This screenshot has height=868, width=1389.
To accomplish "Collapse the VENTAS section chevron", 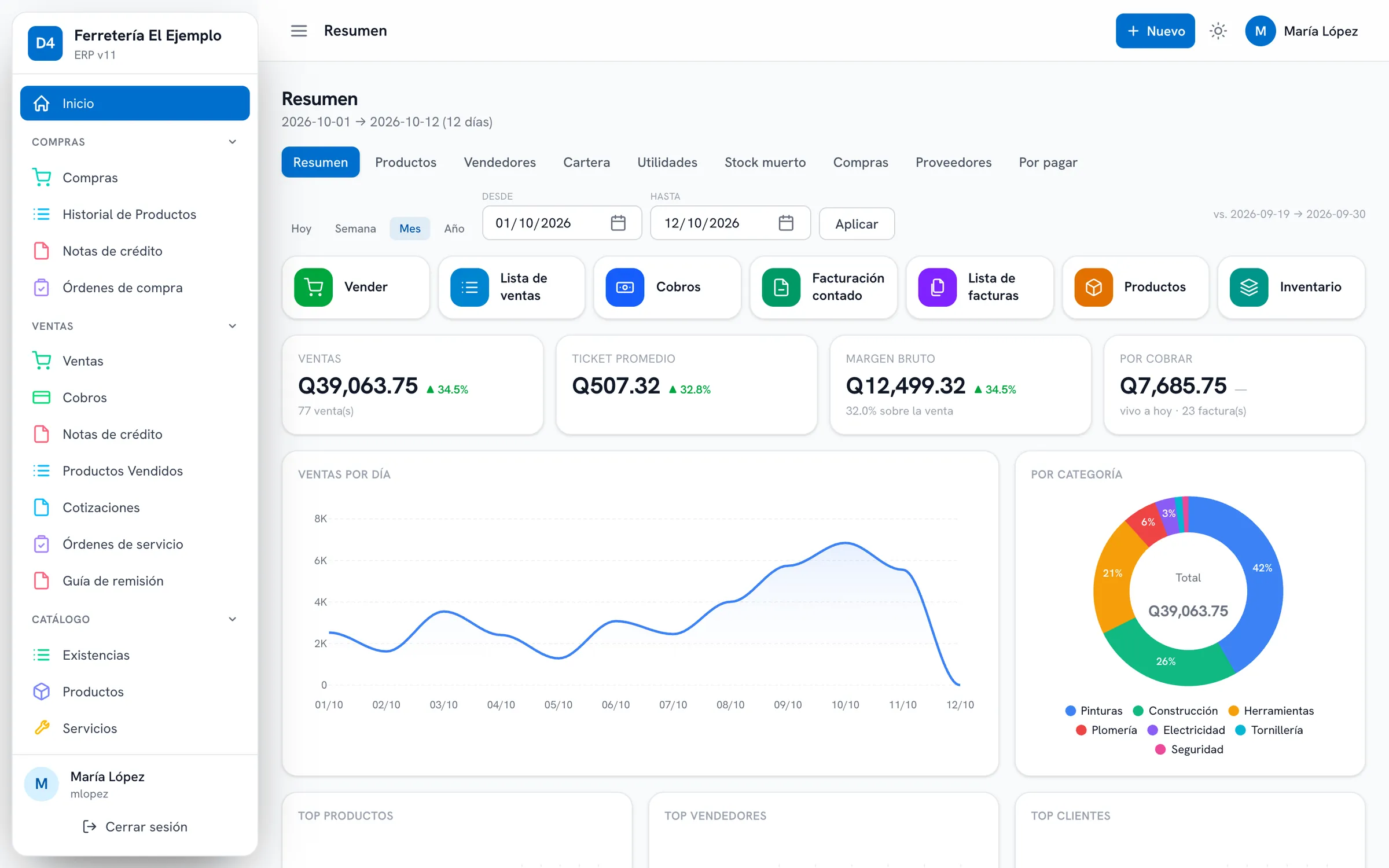I will pyautogui.click(x=232, y=326).
